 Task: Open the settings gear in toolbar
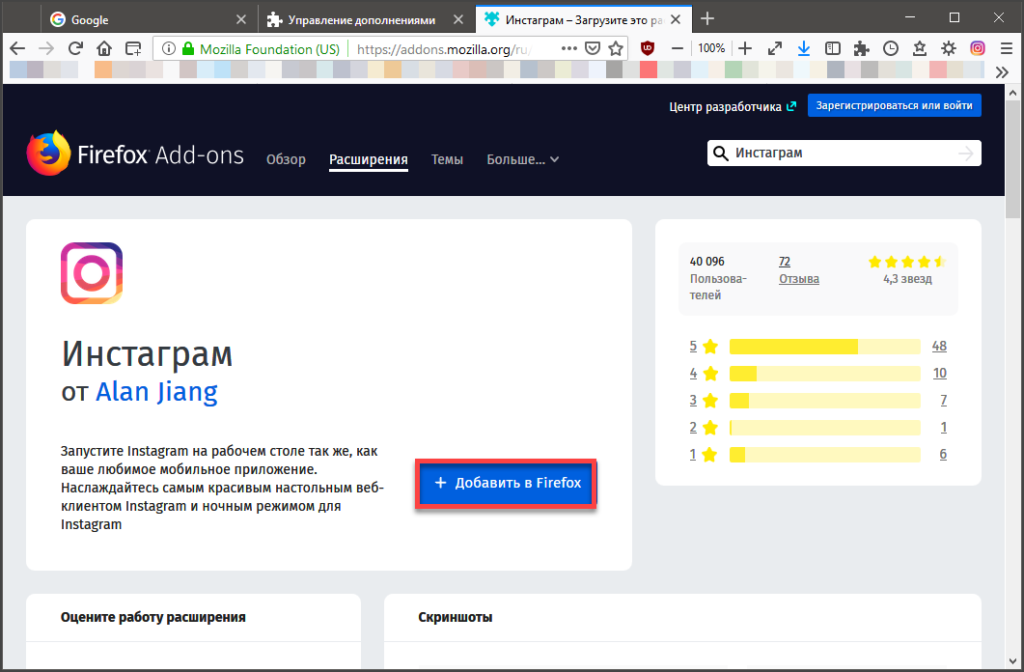[x=948, y=48]
